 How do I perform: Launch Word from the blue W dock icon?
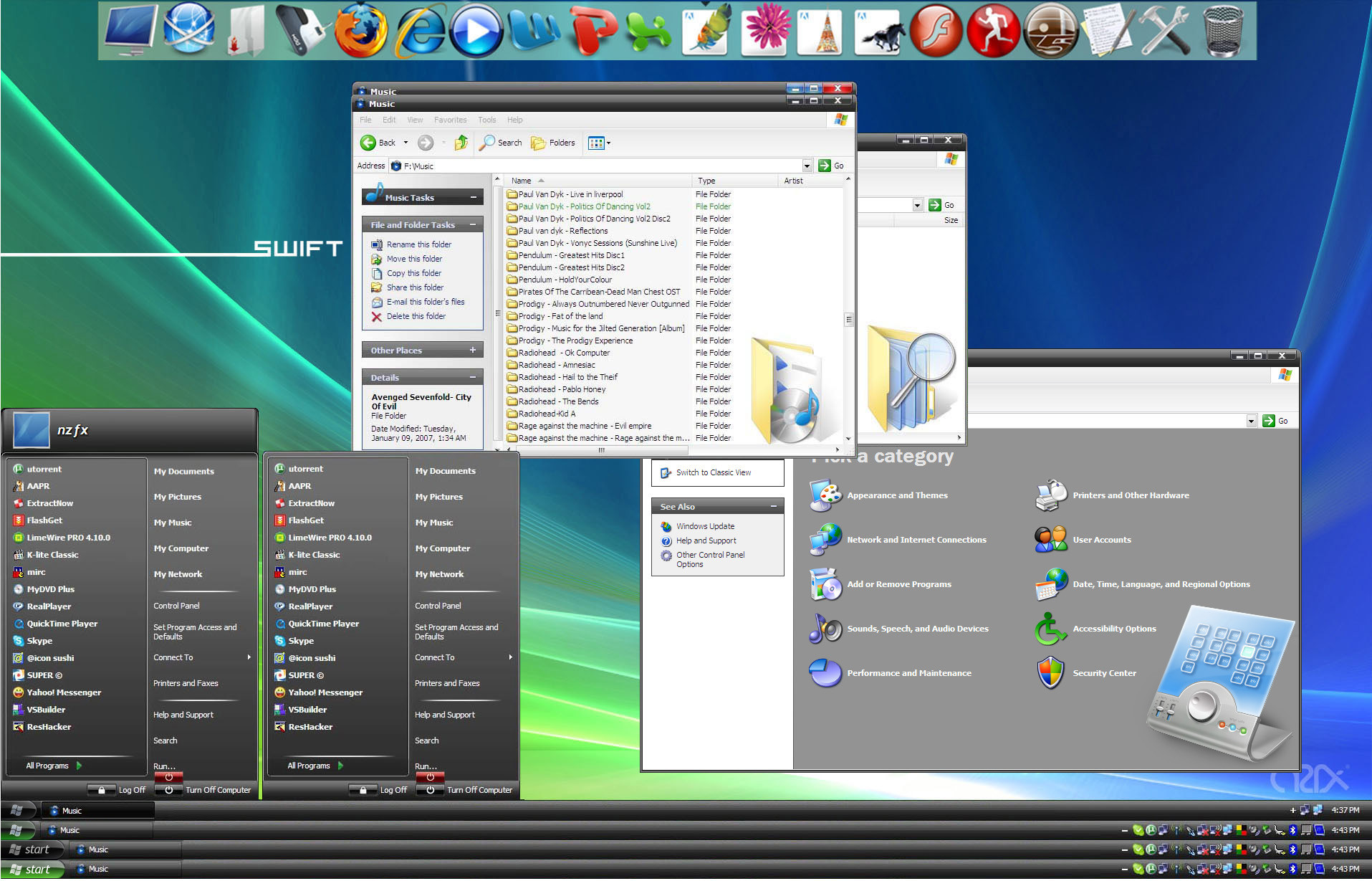[534, 30]
